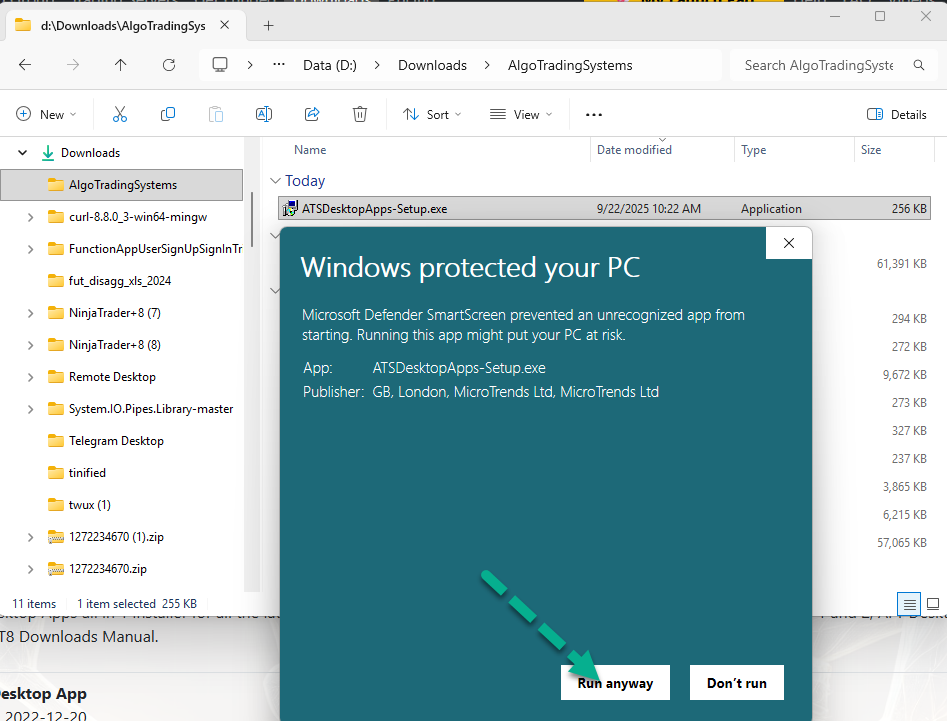
Task: Open the hidden breadcrumb path ellipsis
Action: coord(278,64)
